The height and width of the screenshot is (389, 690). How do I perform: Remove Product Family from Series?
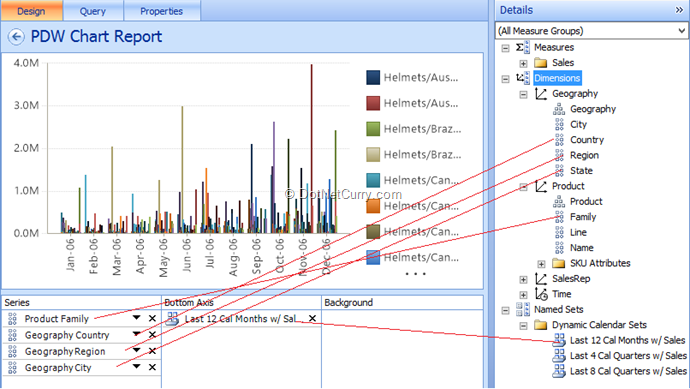pyautogui.click(x=152, y=318)
